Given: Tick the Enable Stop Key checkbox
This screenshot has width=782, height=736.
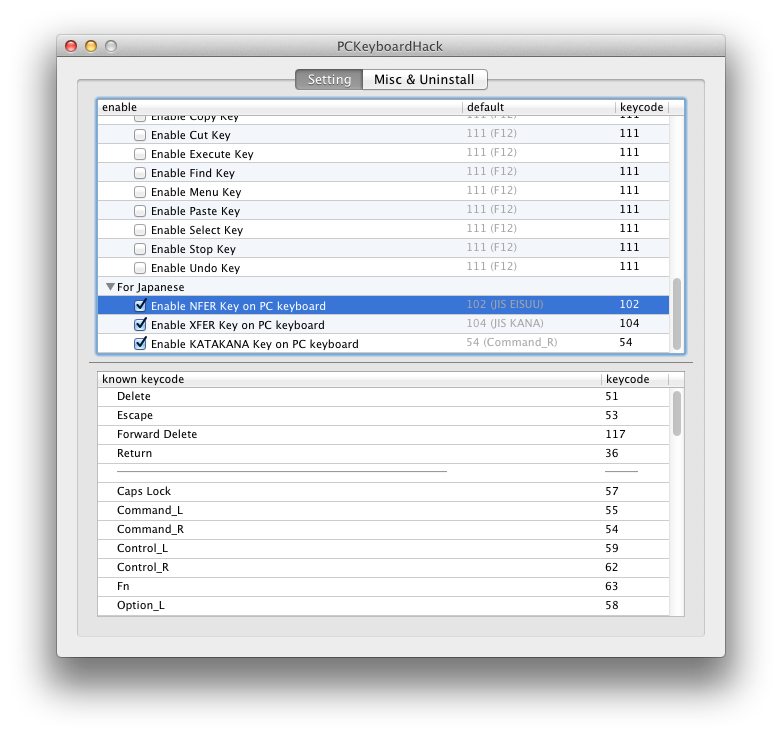Looking at the screenshot, I should click(140, 249).
